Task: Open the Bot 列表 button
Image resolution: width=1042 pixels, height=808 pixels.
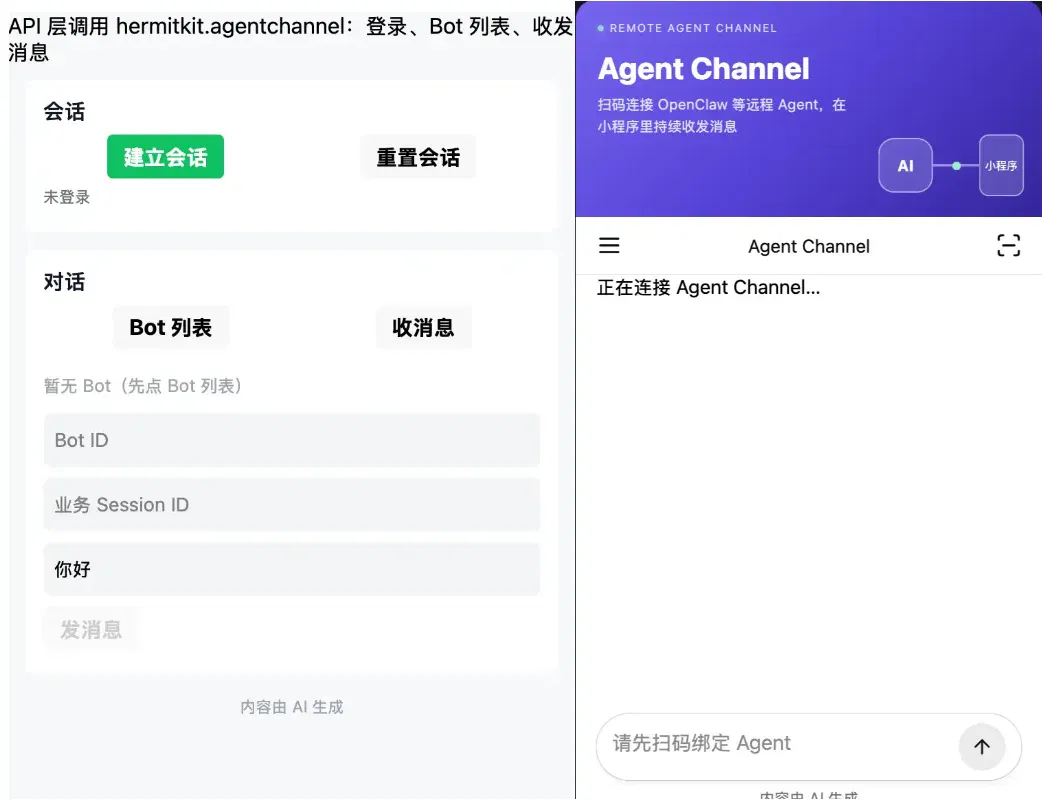Action: [x=171, y=327]
